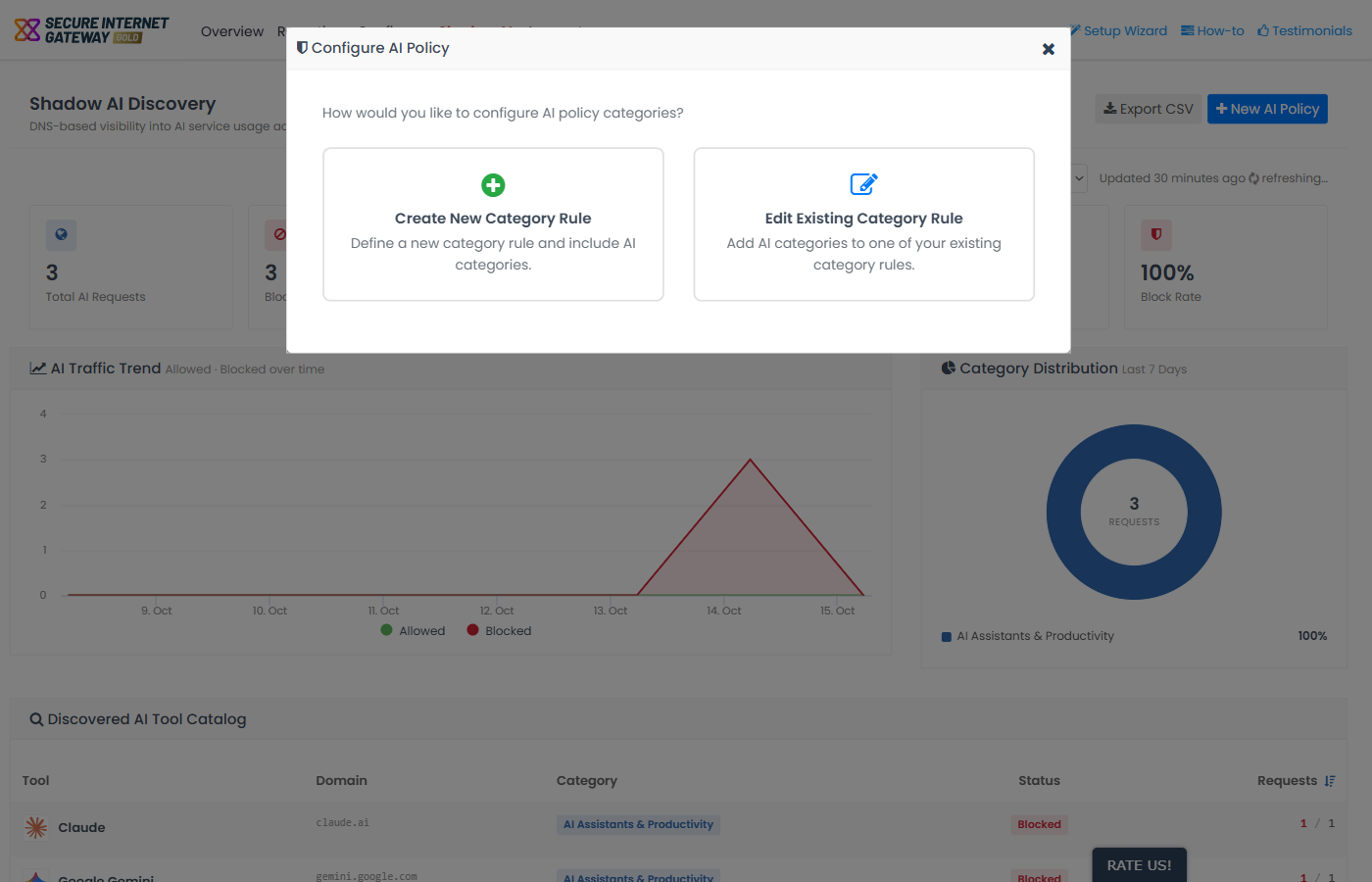Click the Category column header

587,781
